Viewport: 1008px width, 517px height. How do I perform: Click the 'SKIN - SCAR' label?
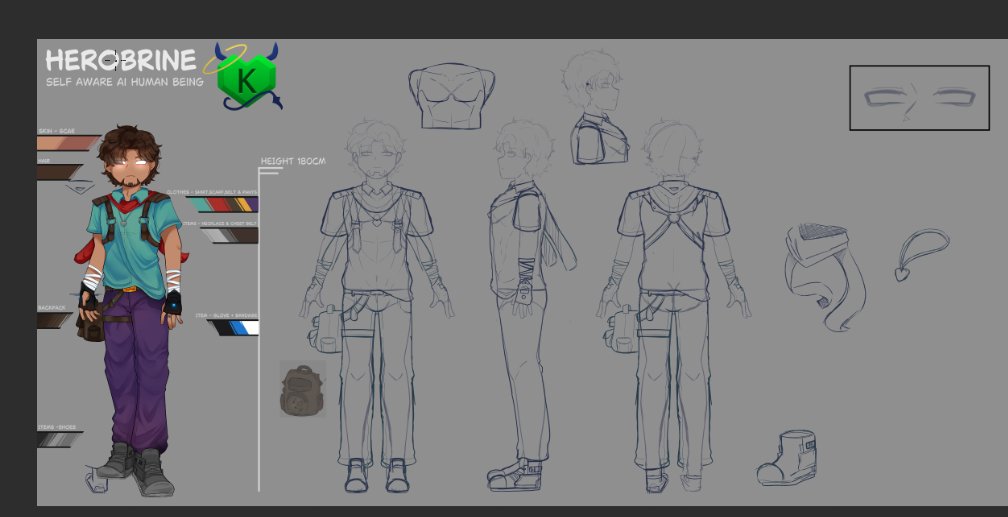57,131
